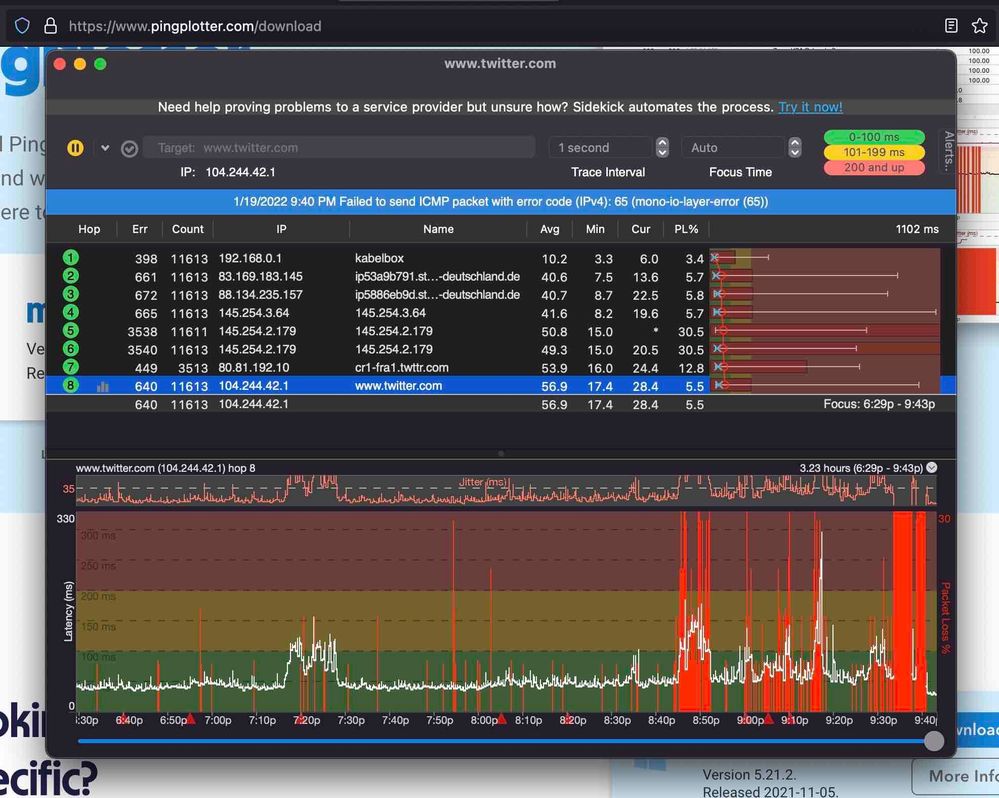Sort by the Avg column header
999x798 pixels.
tap(550, 229)
